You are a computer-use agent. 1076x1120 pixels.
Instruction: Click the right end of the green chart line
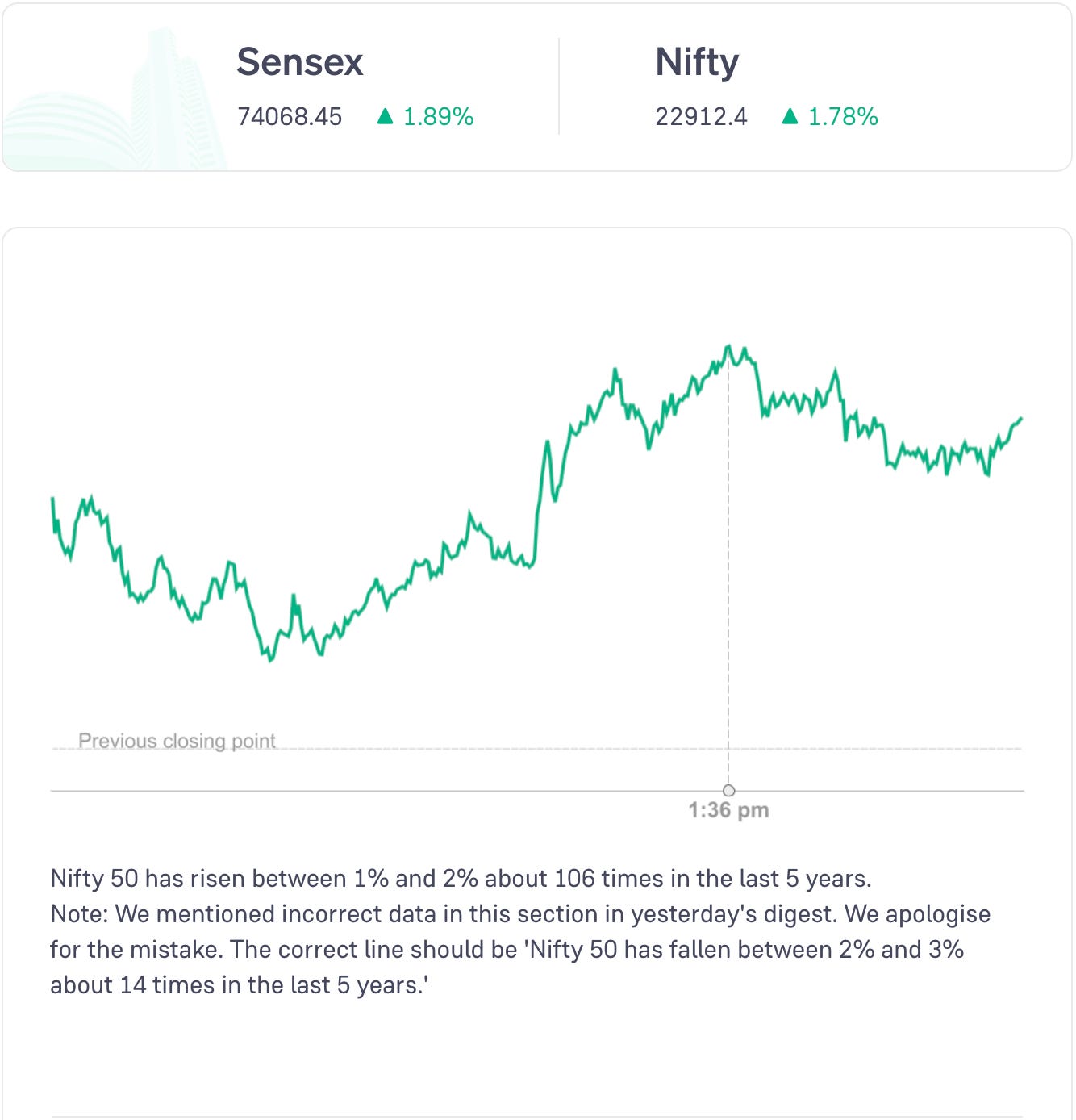pos(1021,418)
